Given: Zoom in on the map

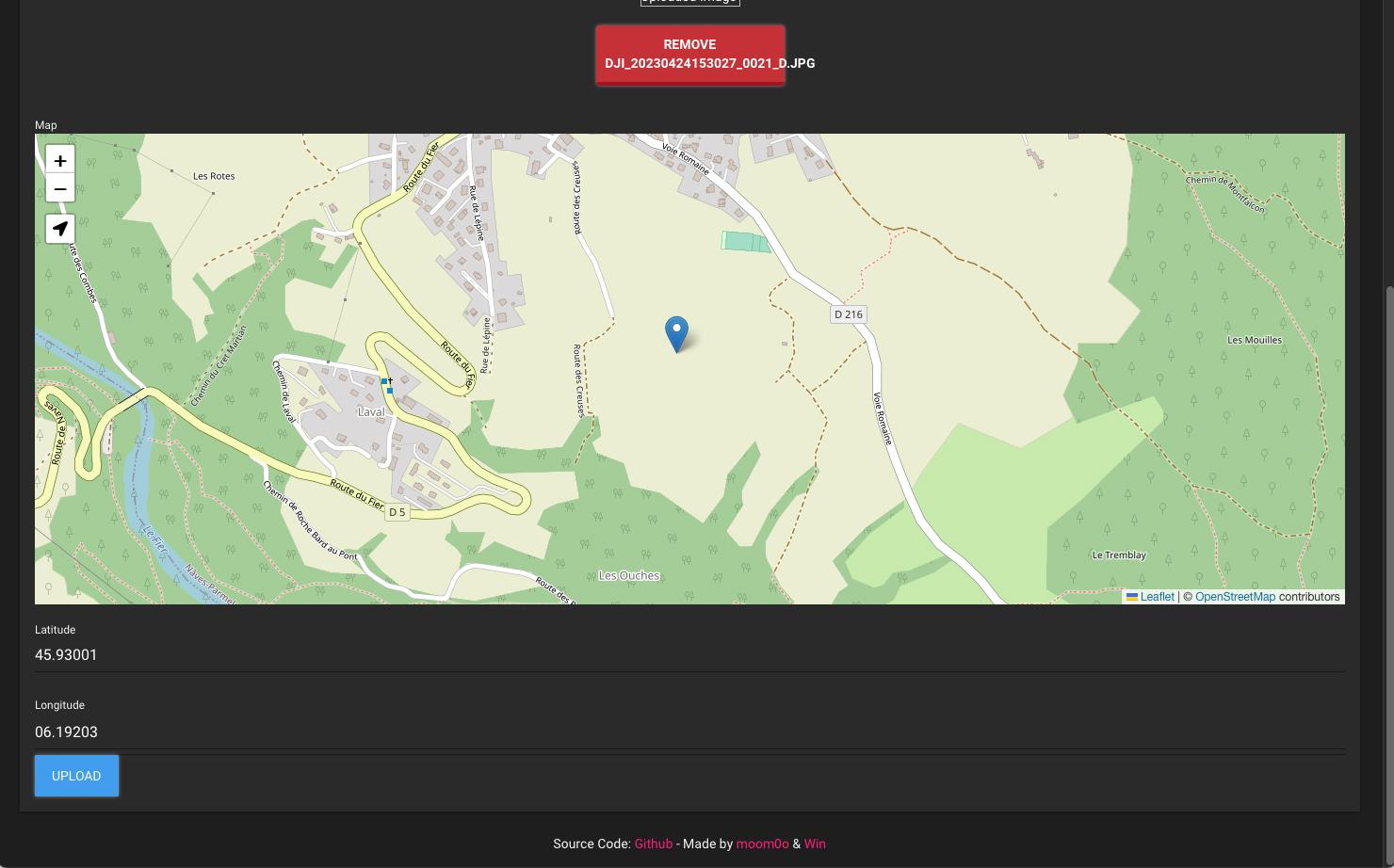Looking at the screenshot, I should point(60,161).
